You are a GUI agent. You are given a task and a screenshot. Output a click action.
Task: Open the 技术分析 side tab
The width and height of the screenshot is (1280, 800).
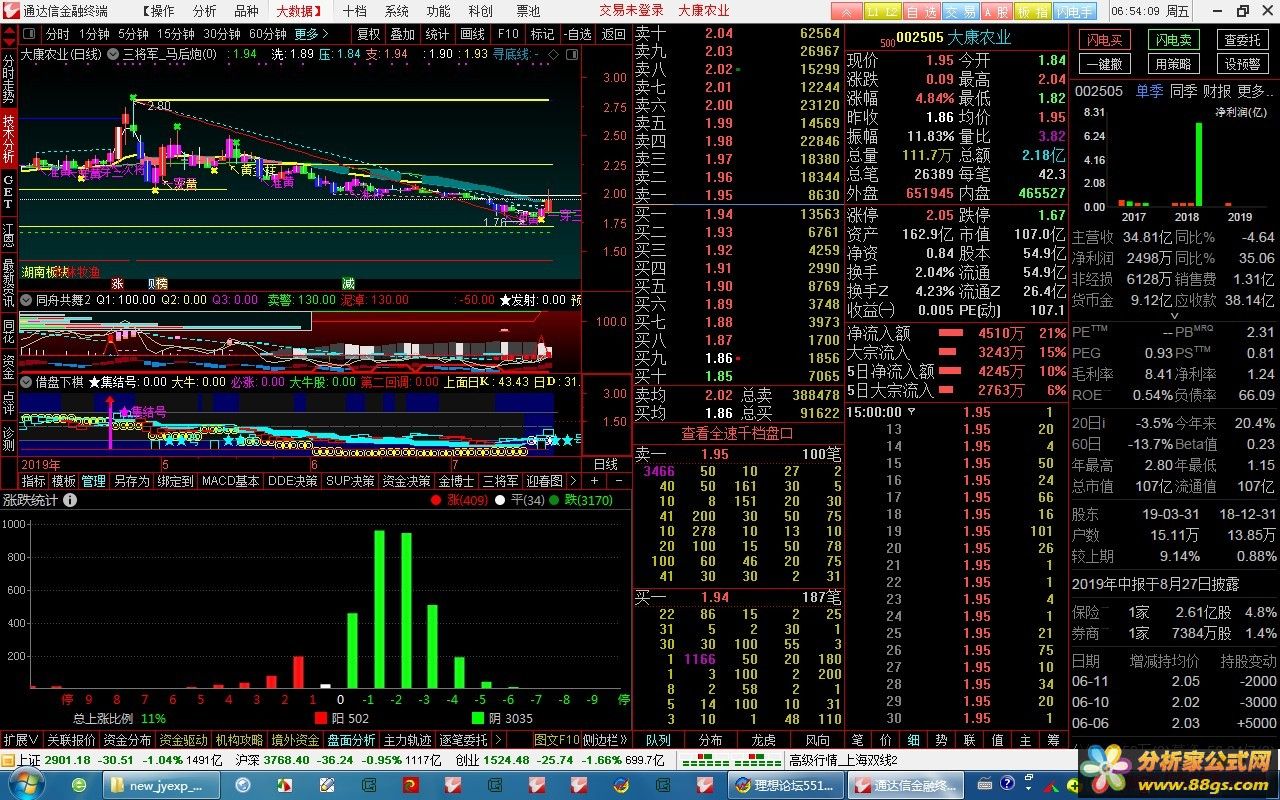(9, 140)
